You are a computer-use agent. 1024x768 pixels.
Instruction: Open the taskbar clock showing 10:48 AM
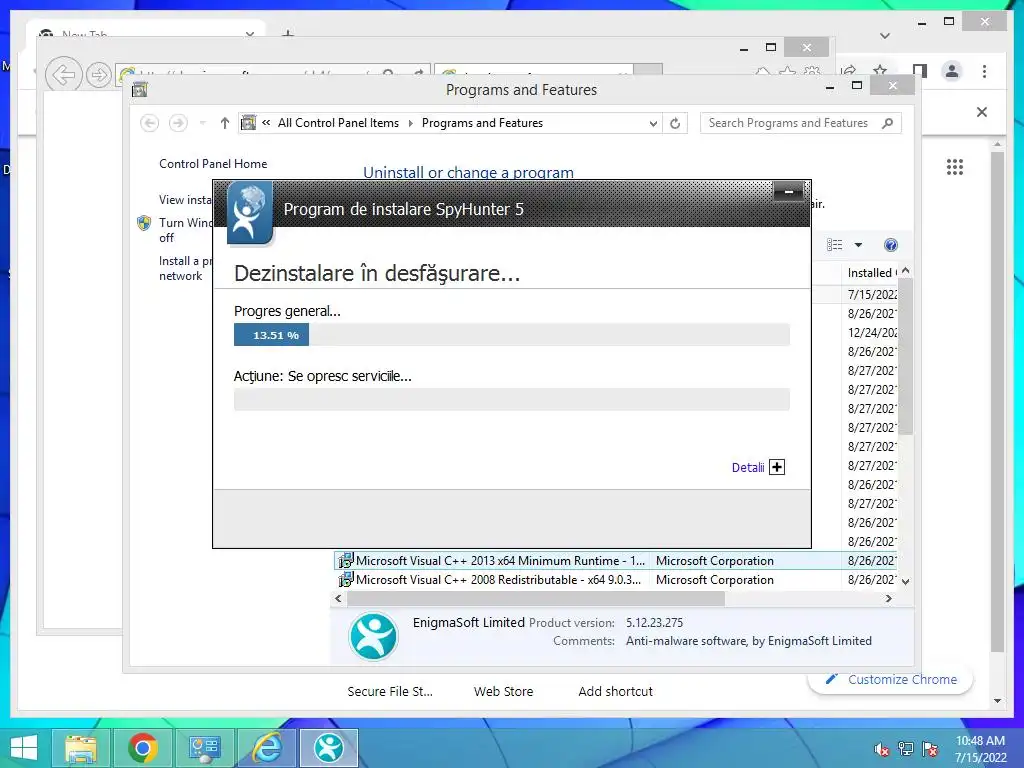(980, 748)
